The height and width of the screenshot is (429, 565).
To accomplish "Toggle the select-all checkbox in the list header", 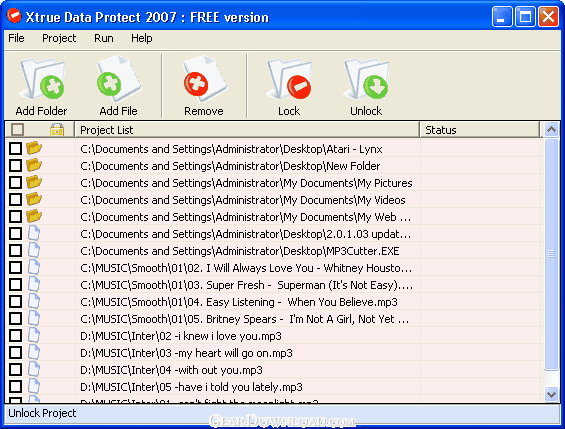I will pos(17,129).
